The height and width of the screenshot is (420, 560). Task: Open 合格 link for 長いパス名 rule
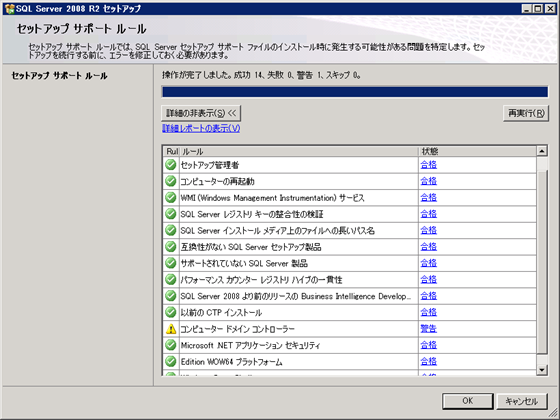coord(429,230)
